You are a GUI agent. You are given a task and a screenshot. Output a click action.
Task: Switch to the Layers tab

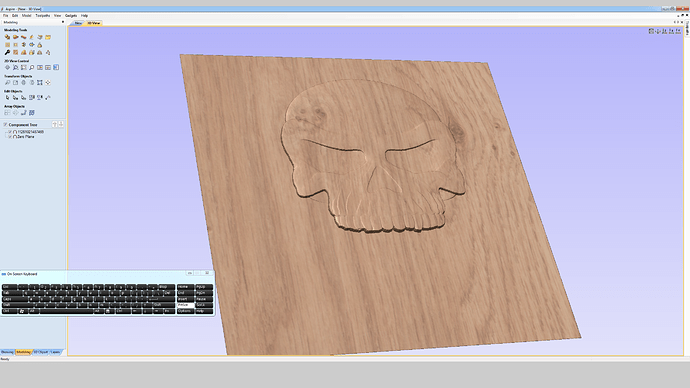point(55,352)
